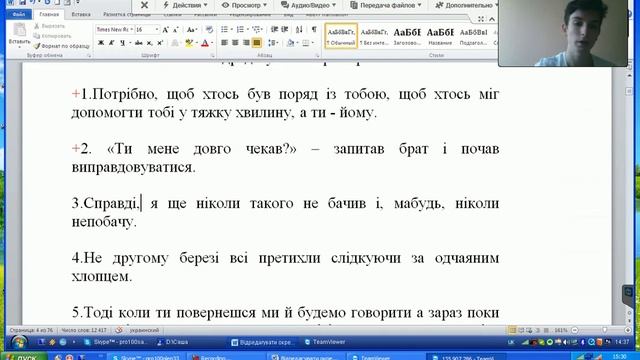Image resolution: width=640 pixels, height=360 pixels.
Task: Click the bulleted list icon
Action: (x=224, y=29)
